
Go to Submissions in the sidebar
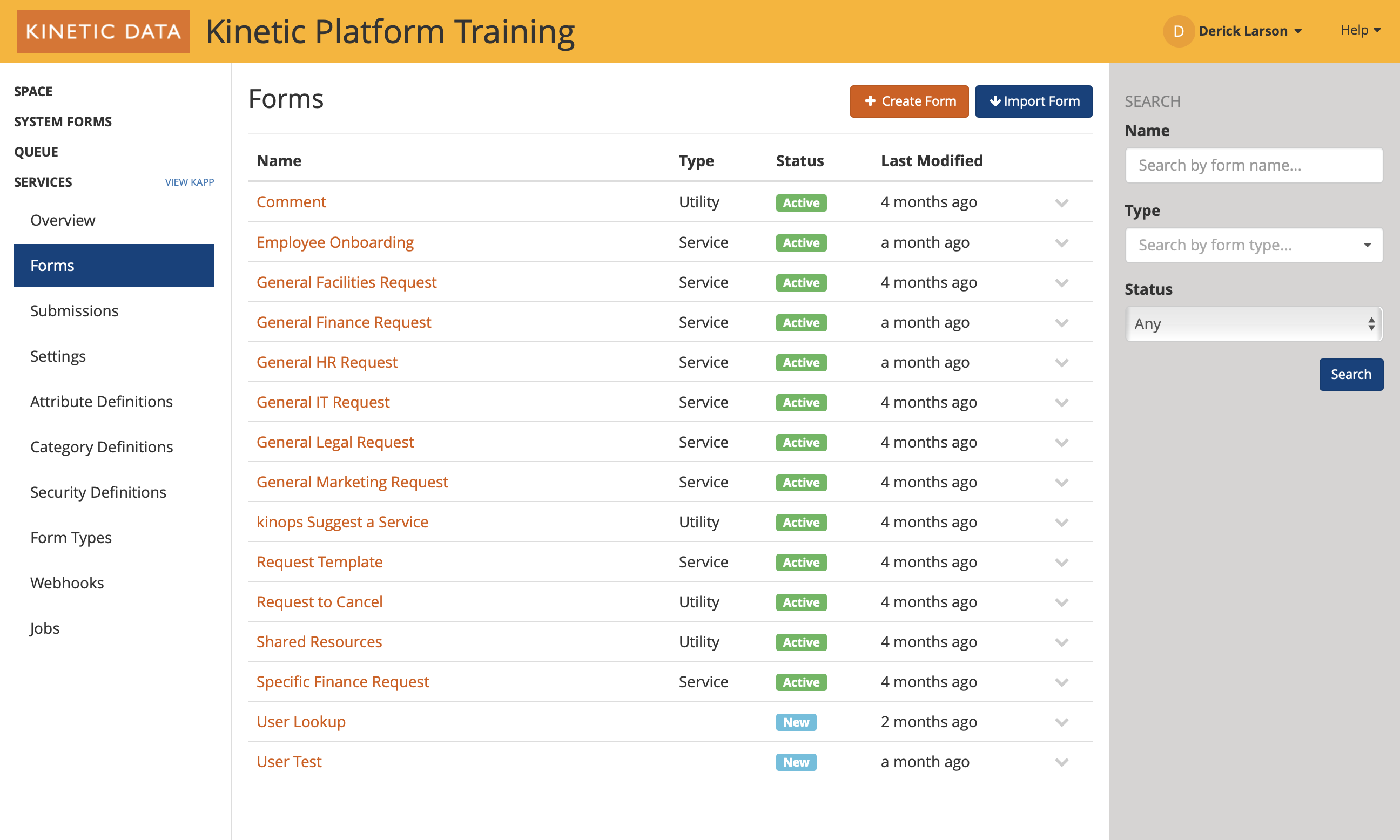74,311
